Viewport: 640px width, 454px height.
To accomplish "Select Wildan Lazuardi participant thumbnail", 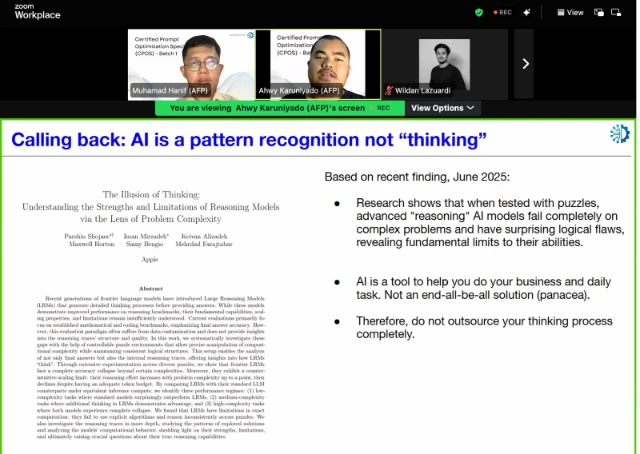I will point(445,65).
